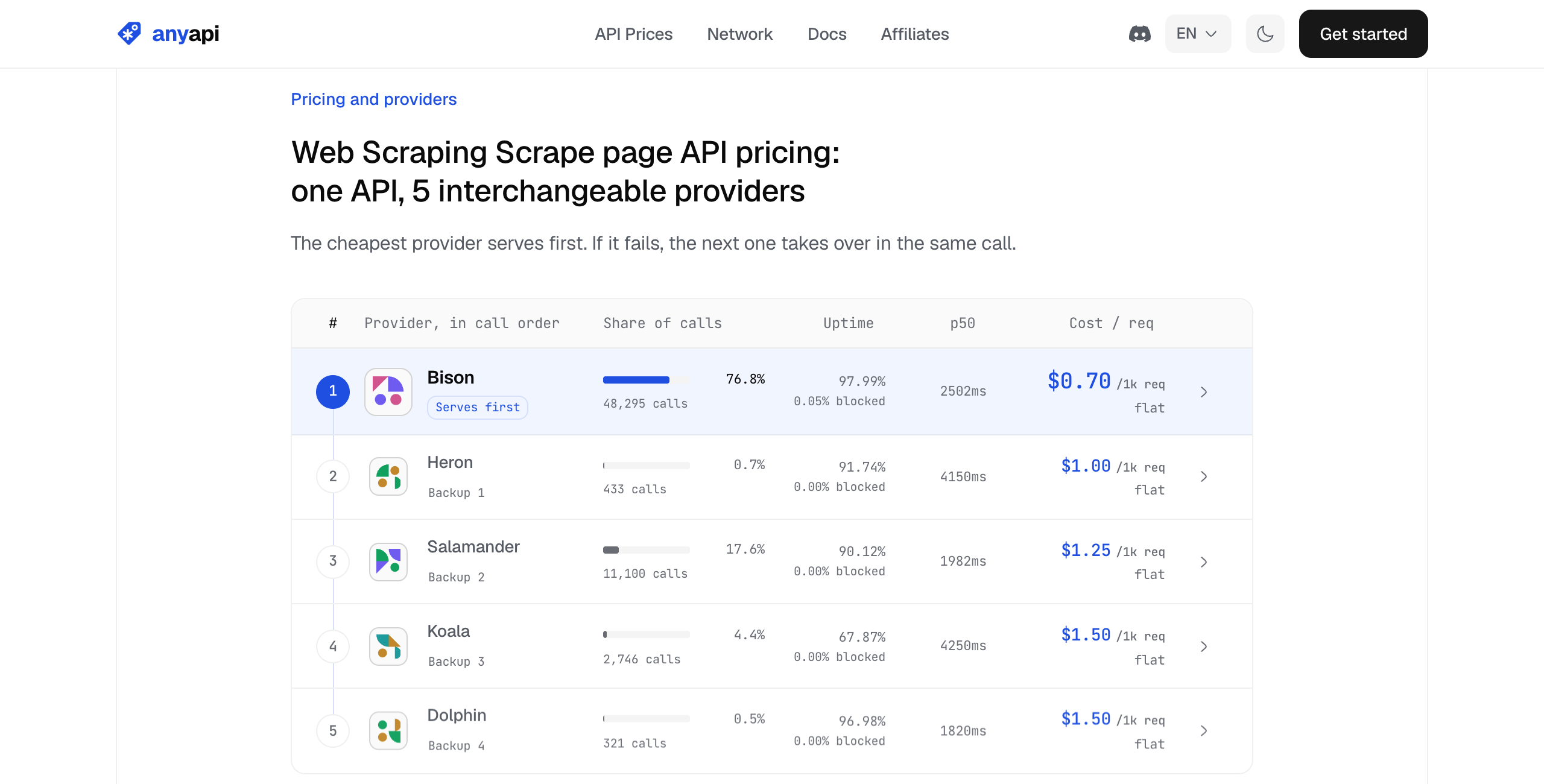The height and width of the screenshot is (784, 1544).
Task: Expand the Bison row chevron
Action: pyautogui.click(x=1204, y=392)
